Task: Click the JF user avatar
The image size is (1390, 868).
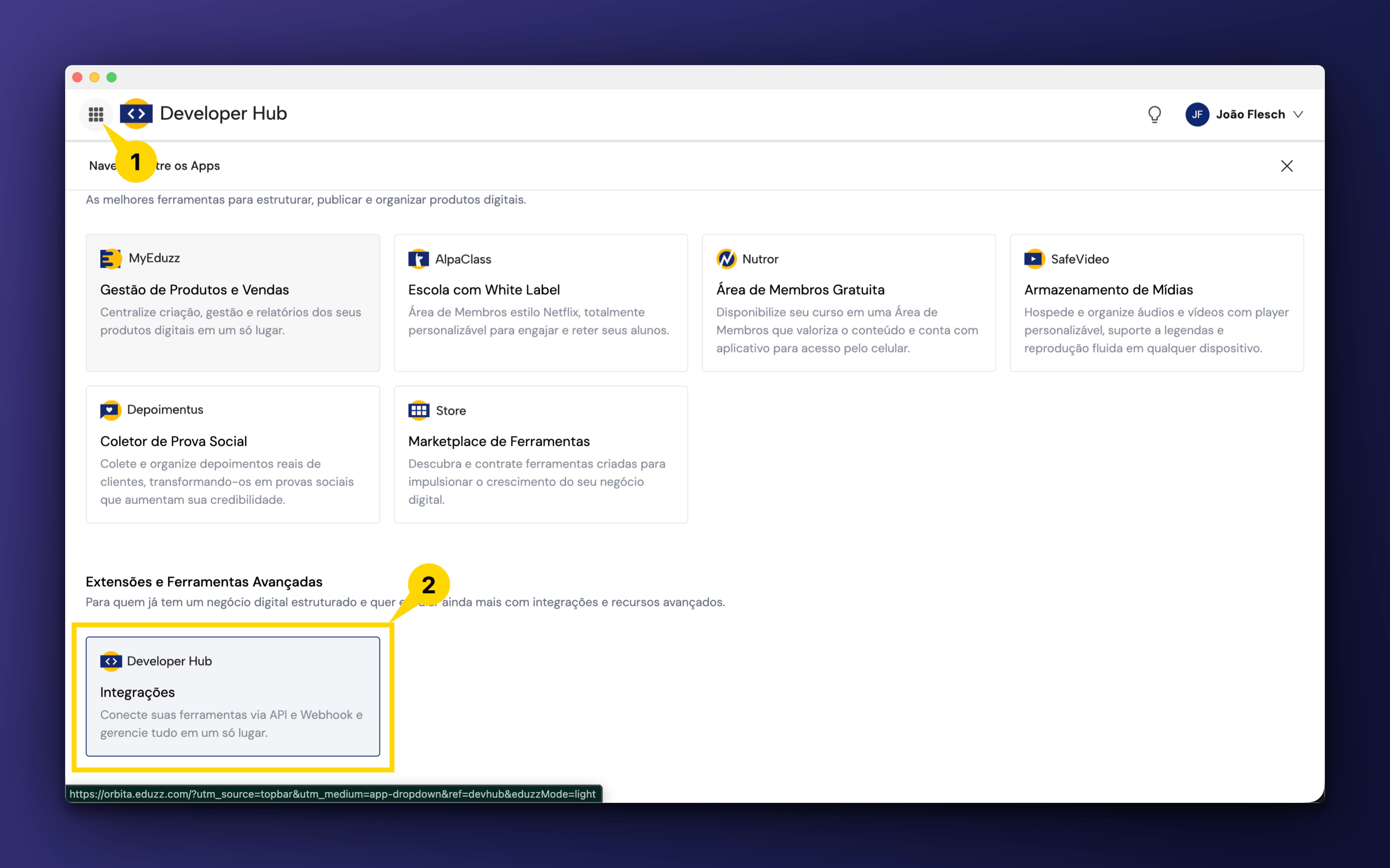Action: 1197,114
